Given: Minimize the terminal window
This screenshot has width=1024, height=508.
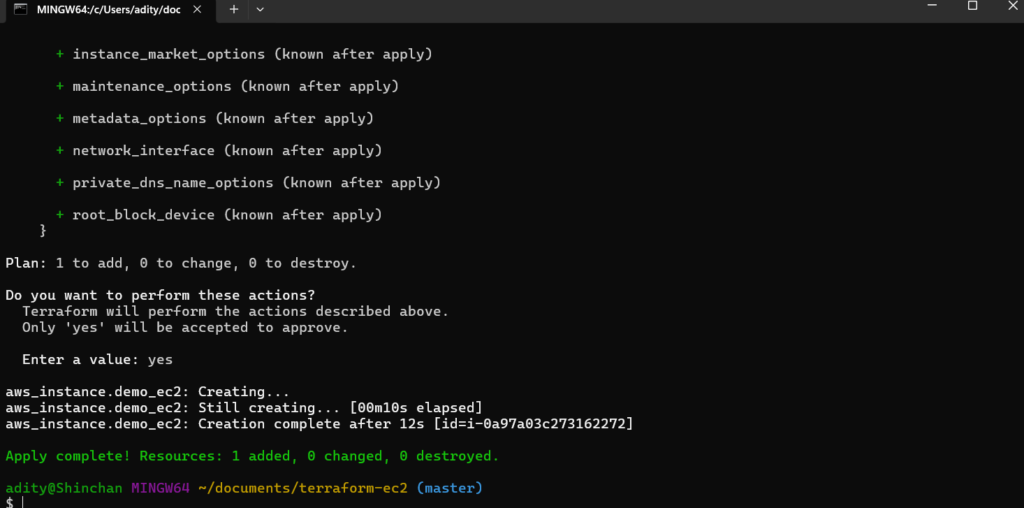Looking at the screenshot, I should pyautogui.click(x=927, y=7).
